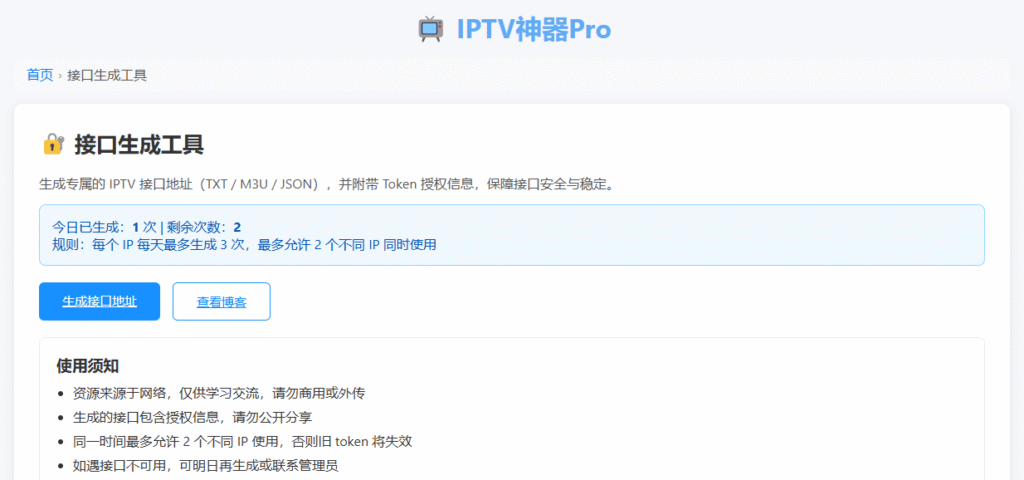Click the TV icon in the header
1024x480 pixels.
(x=430, y=30)
